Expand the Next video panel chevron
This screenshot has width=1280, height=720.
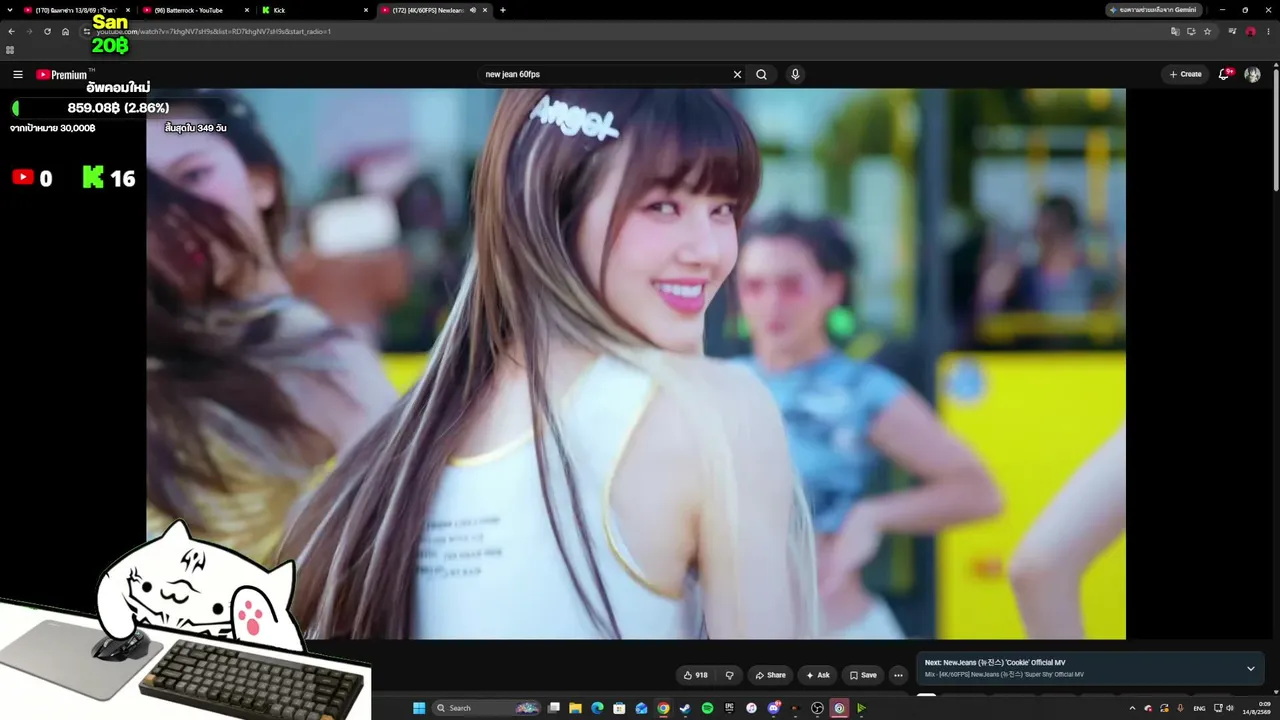(x=1250, y=668)
